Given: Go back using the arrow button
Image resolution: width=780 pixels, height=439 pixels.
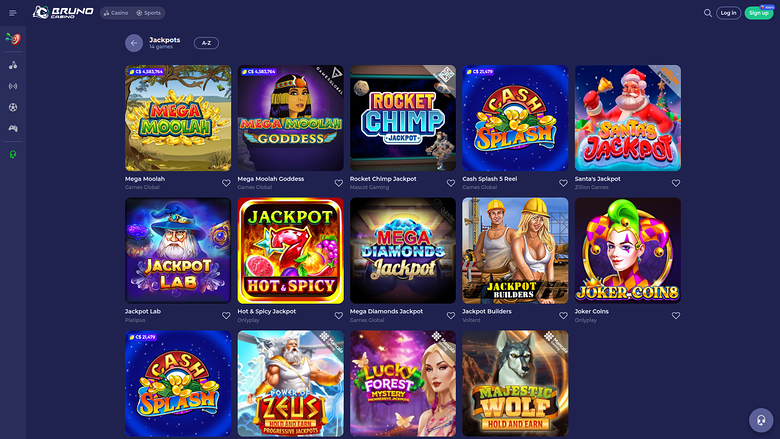Looking at the screenshot, I should point(134,43).
